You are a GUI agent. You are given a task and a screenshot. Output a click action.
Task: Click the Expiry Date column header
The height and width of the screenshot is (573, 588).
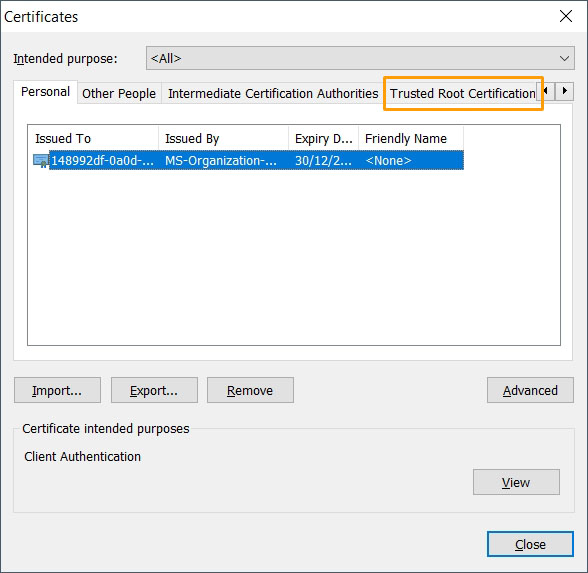[324, 138]
